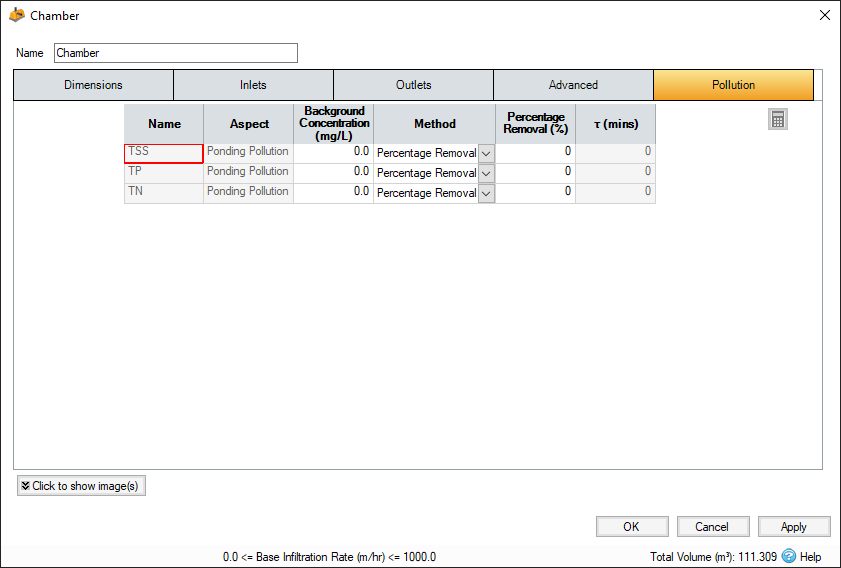Edit Percentage Removal for TN

pos(535,193)
